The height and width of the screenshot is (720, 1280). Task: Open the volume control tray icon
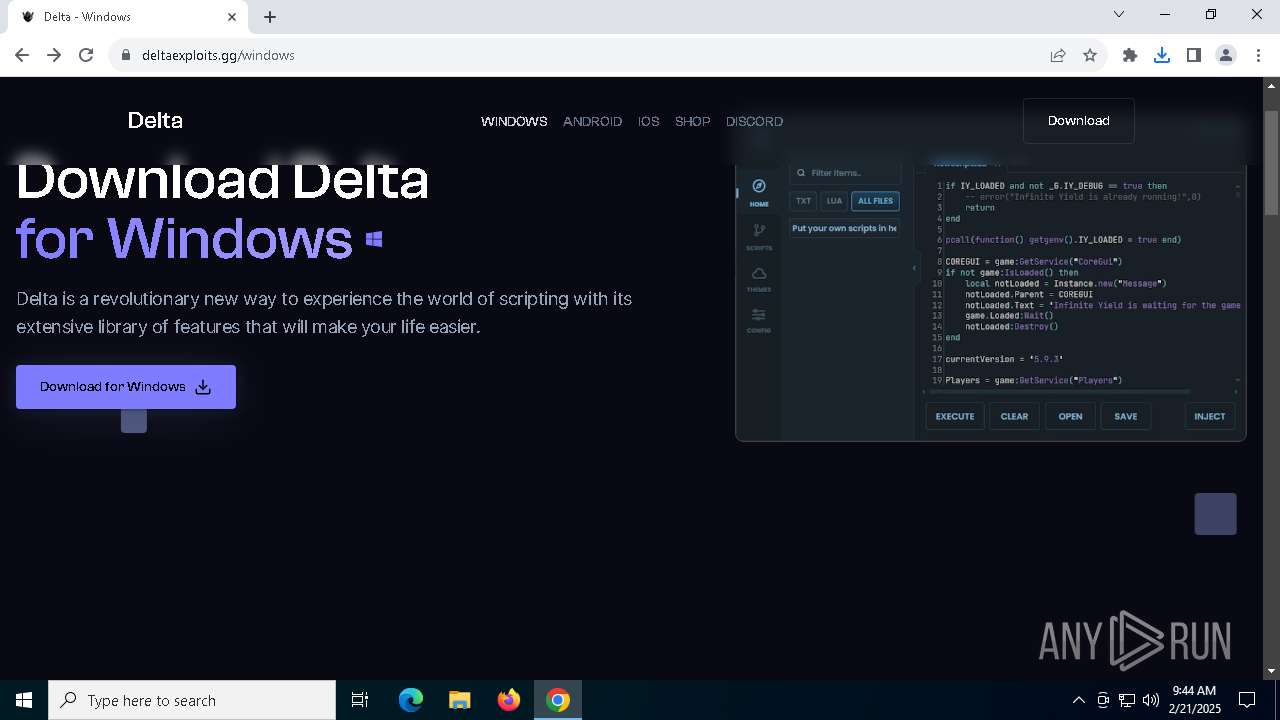(1151, 700)
